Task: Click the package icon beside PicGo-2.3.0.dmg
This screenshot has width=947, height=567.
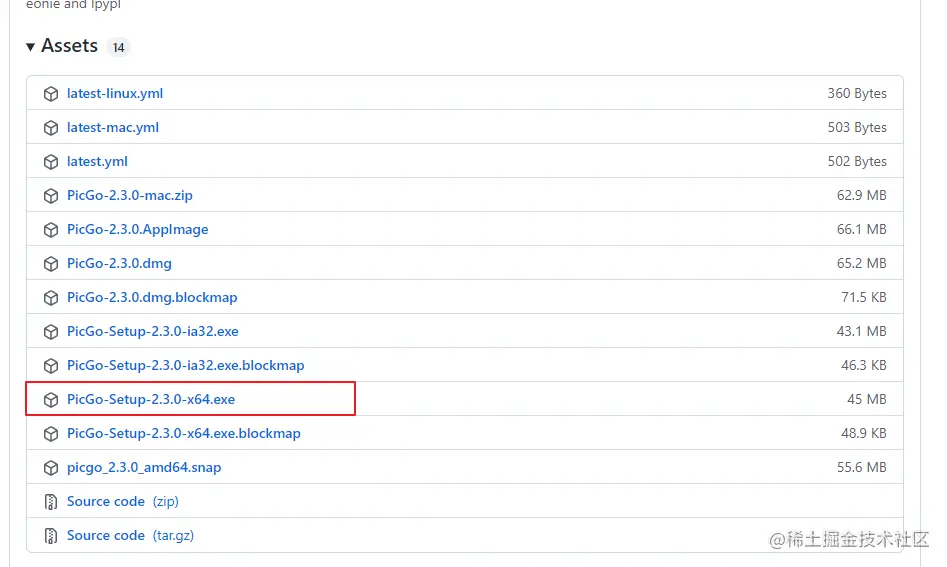Action: pyautogui.click(x=51, y=264)
